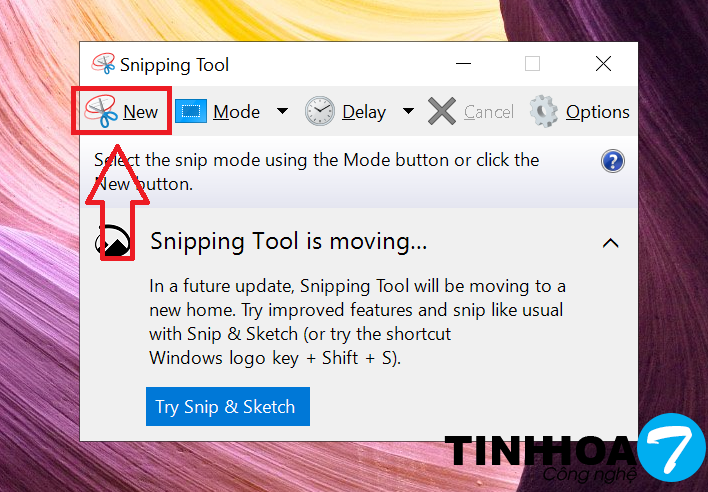The width and height of the screenshot is (708, 492).
Task: Close the Snipping Tool window
Action: [603, 64]
